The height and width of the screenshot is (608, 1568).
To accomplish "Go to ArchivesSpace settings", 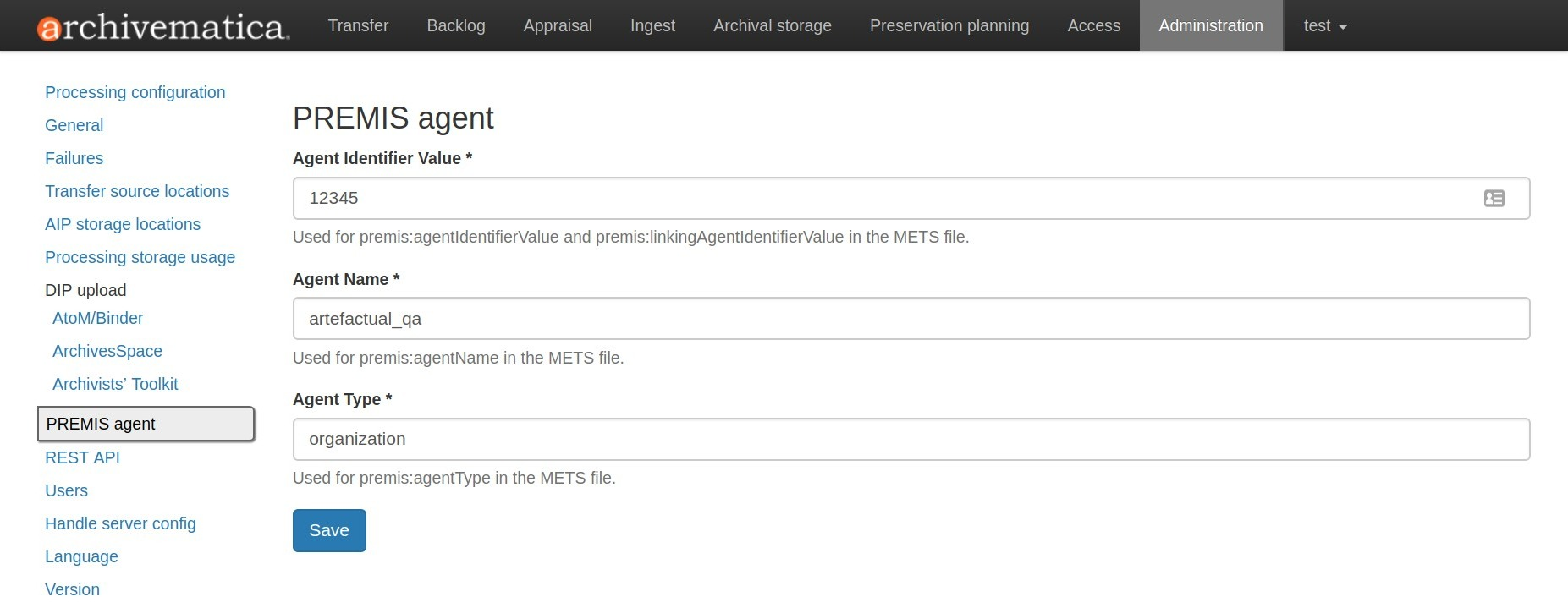I will (x=107, y=351).
